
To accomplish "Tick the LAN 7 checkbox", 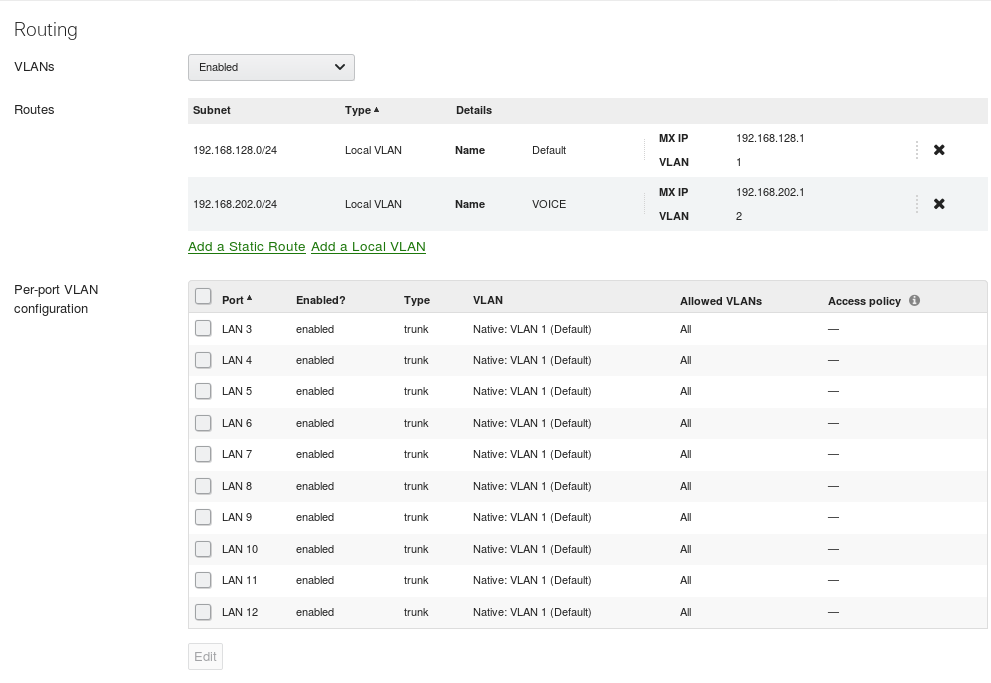I will [x=203, y=454].
